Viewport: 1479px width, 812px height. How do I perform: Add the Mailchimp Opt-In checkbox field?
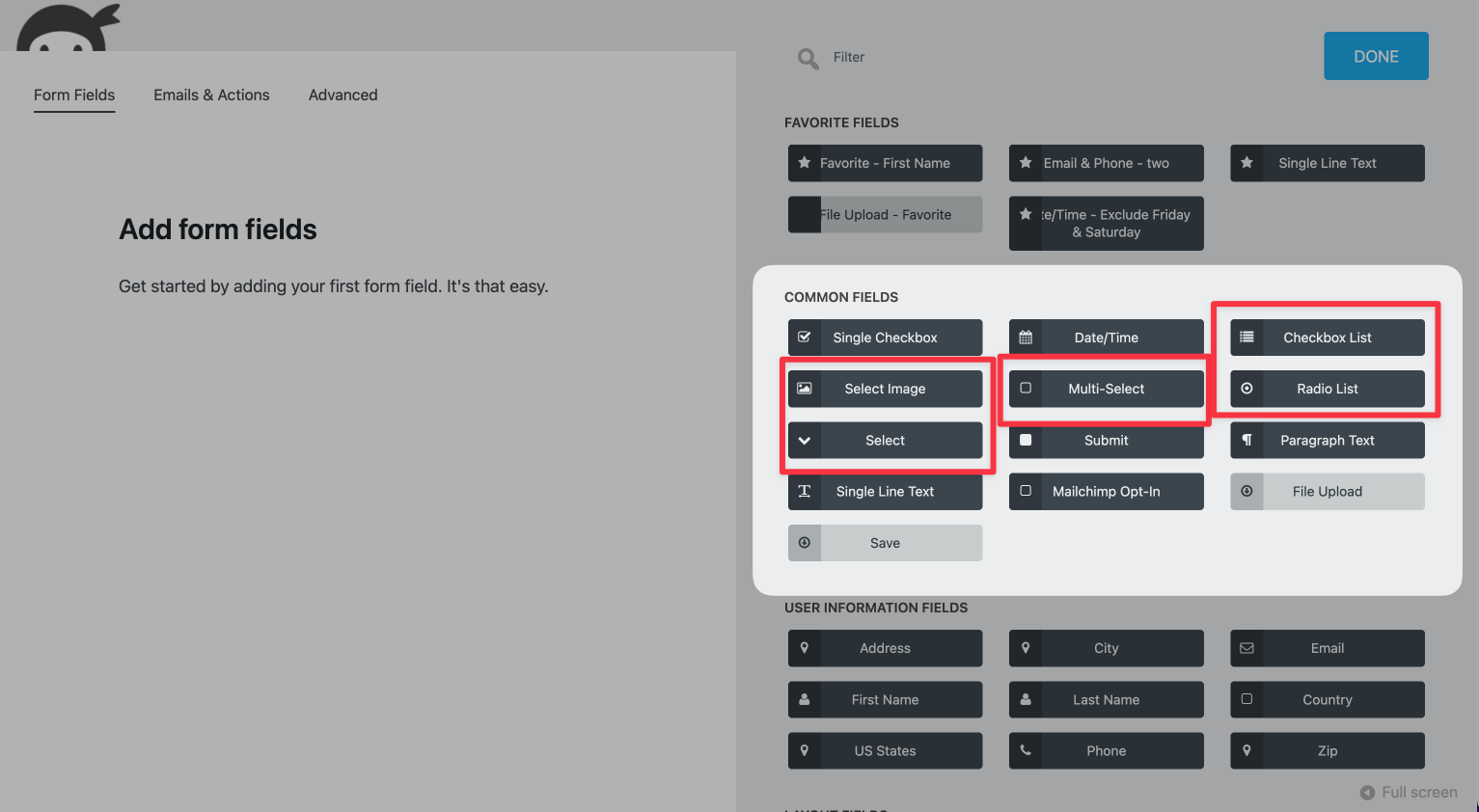click(1106, 492)
